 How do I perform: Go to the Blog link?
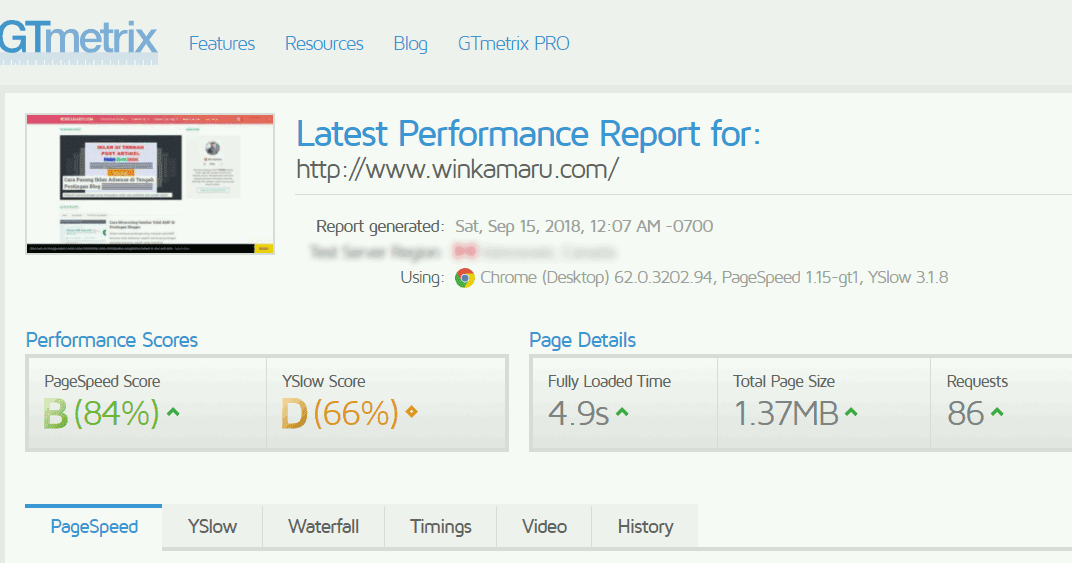(x=410, y=44)
